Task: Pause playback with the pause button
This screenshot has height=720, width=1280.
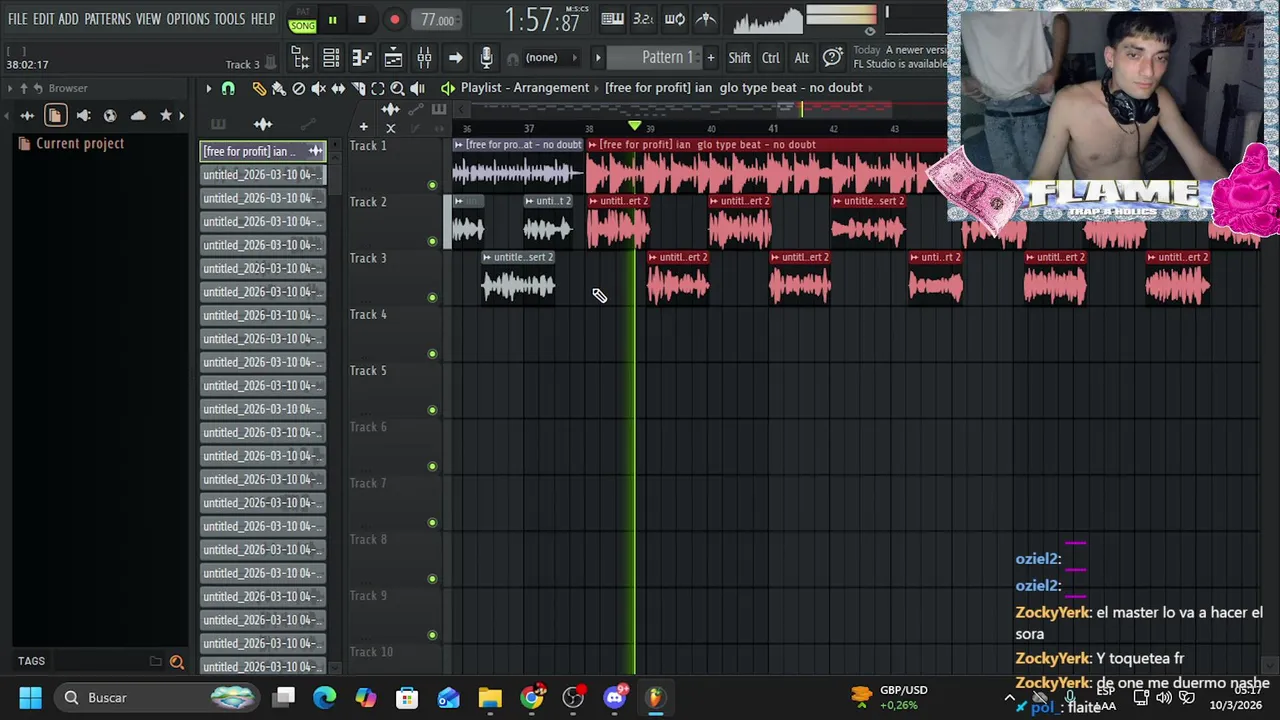Action: pyautogui.click(x=332, y=19)
